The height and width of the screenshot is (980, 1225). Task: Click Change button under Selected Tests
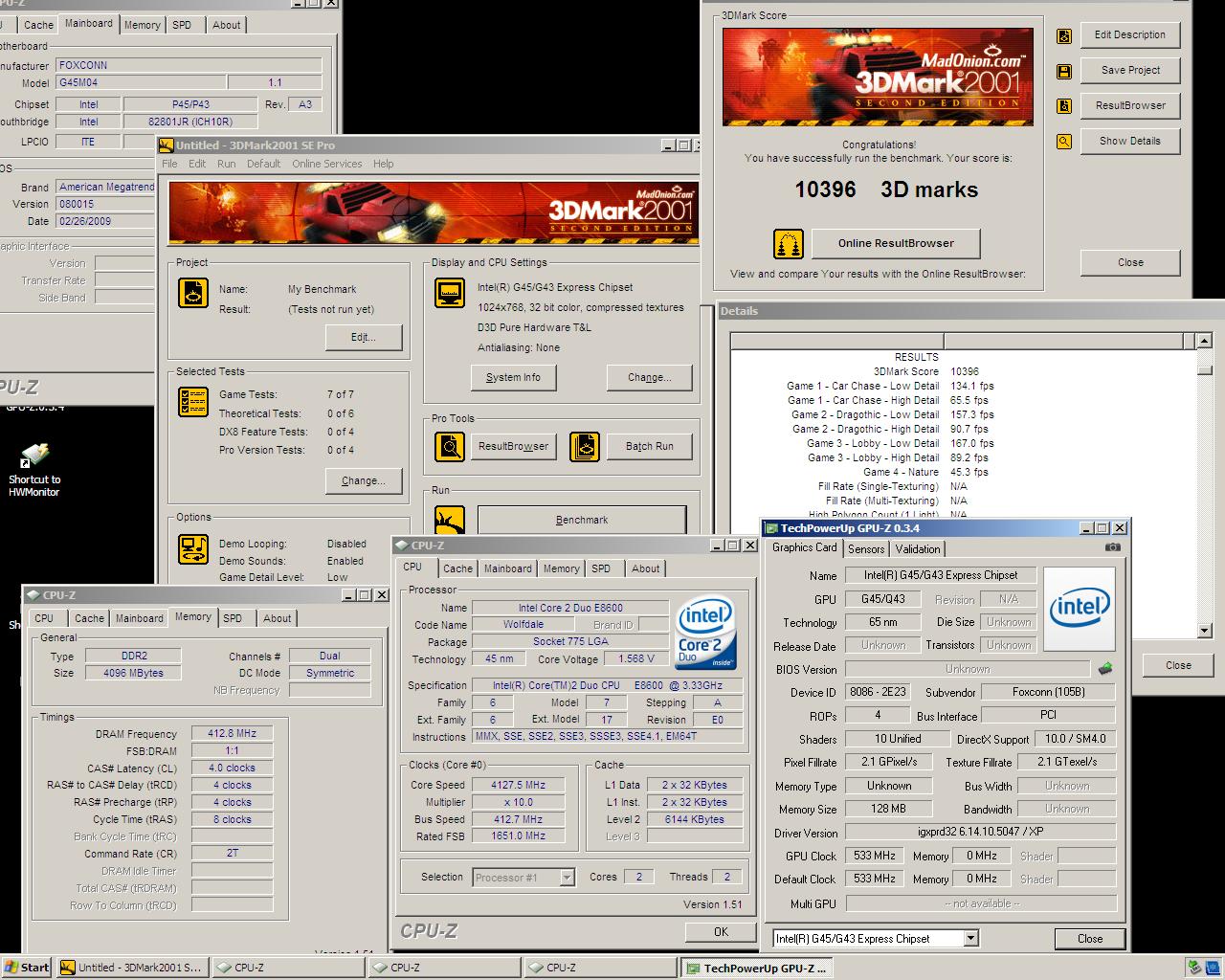click(x=363, y=481)
